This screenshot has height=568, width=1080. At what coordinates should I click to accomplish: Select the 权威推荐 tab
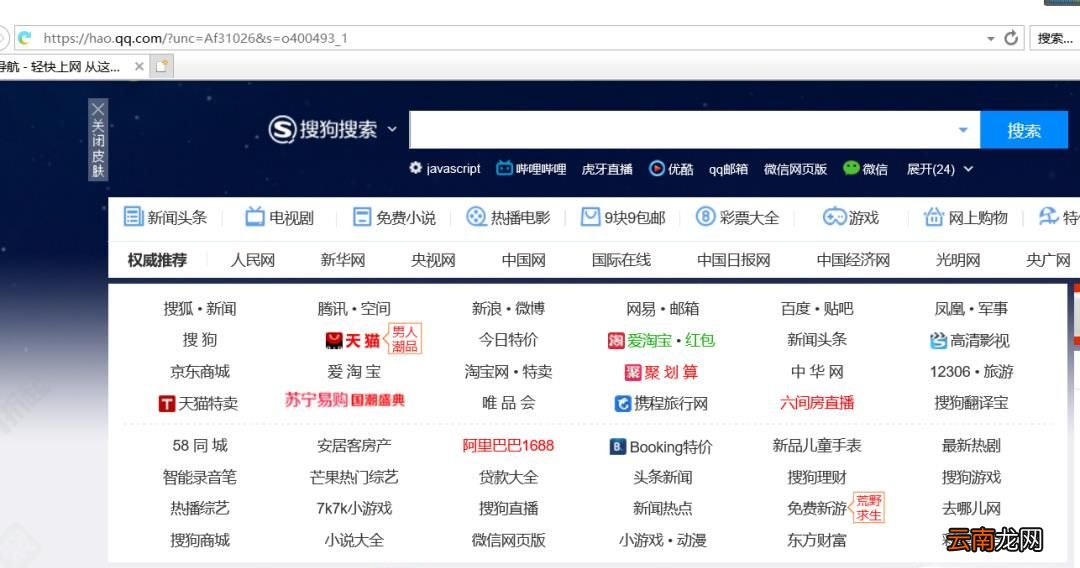click(x=157, y=260)
